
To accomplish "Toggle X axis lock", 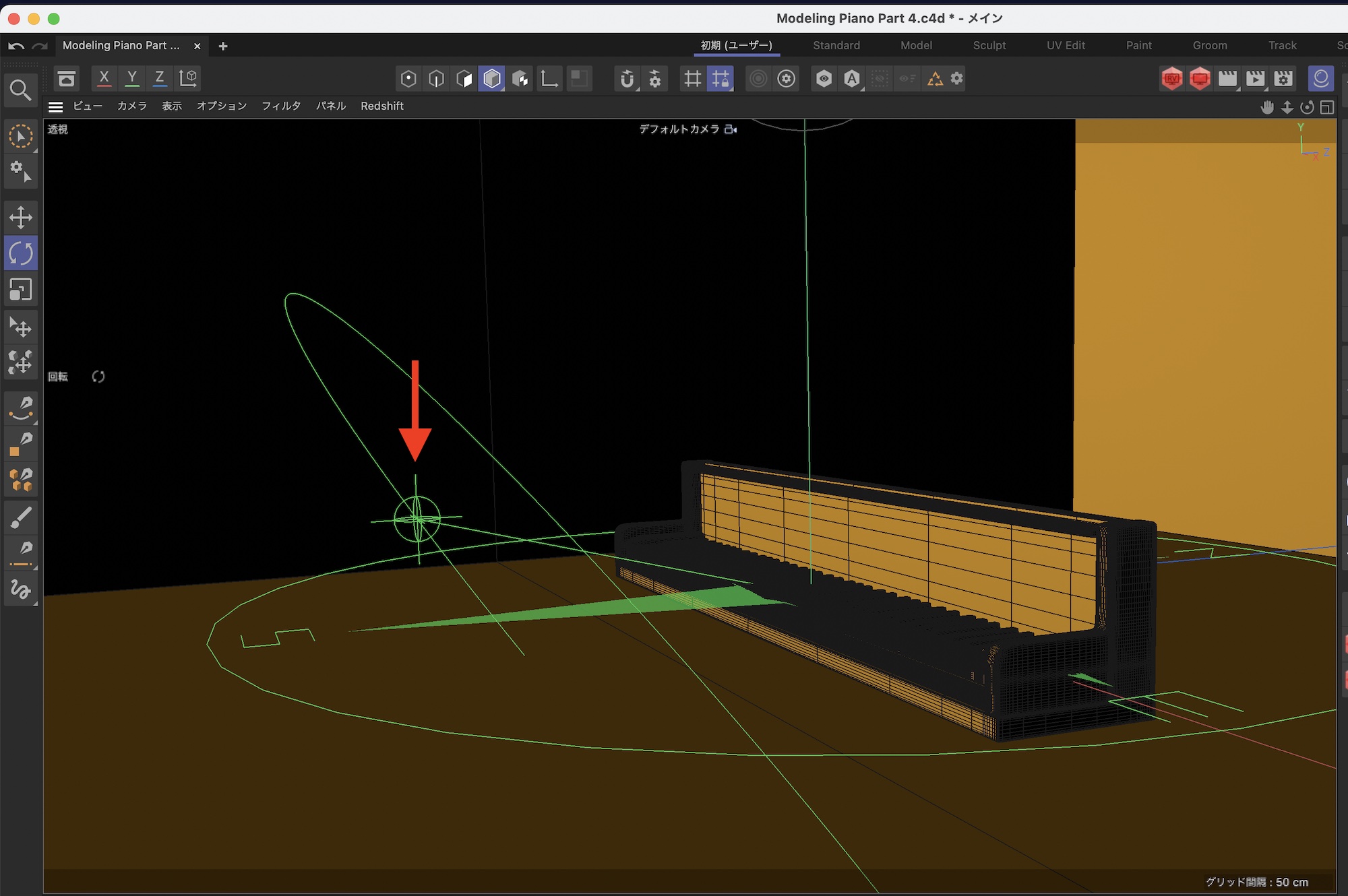I will tap(104, 78).
